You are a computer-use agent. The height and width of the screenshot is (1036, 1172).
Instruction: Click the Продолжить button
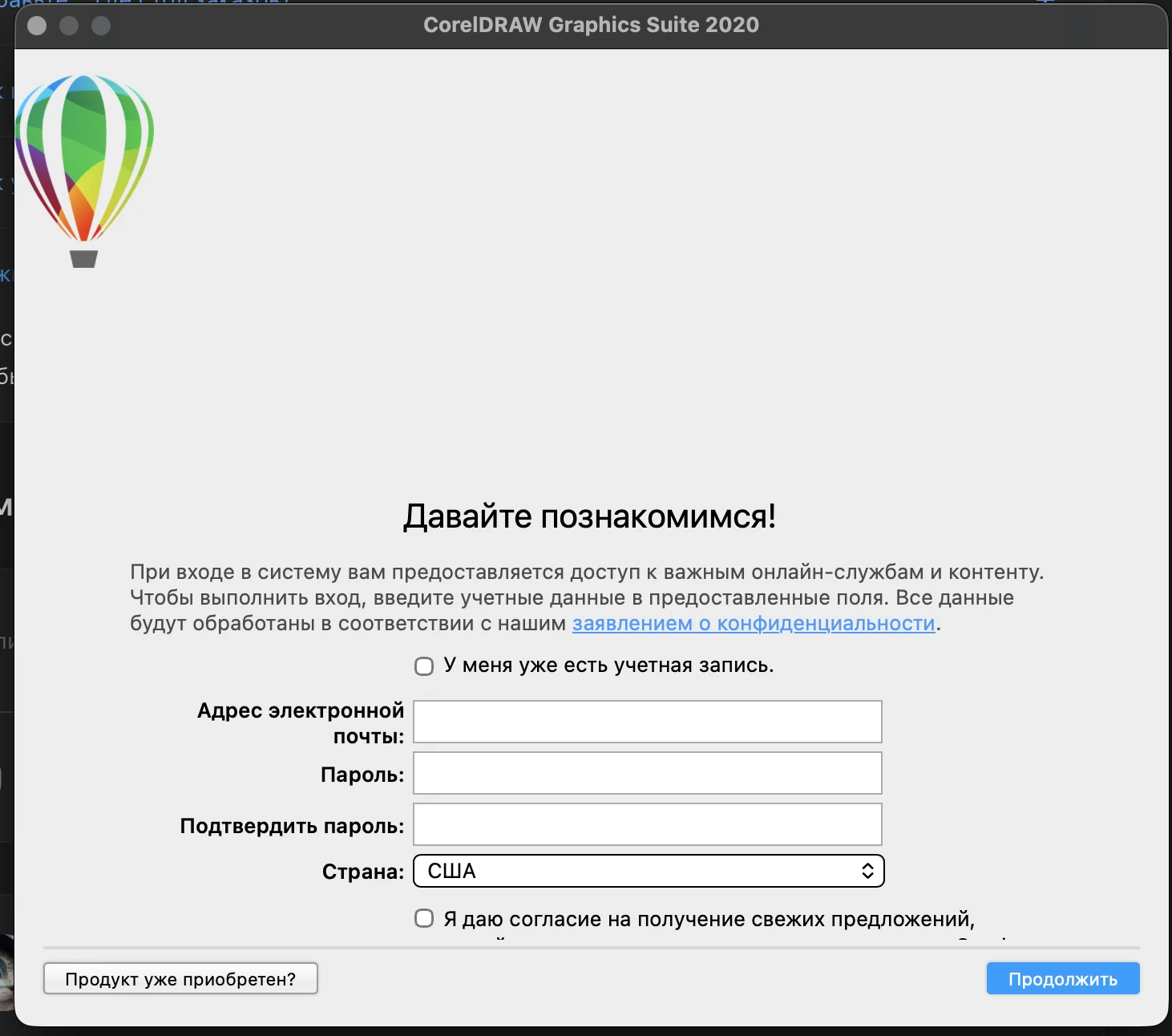(1063, 978)
